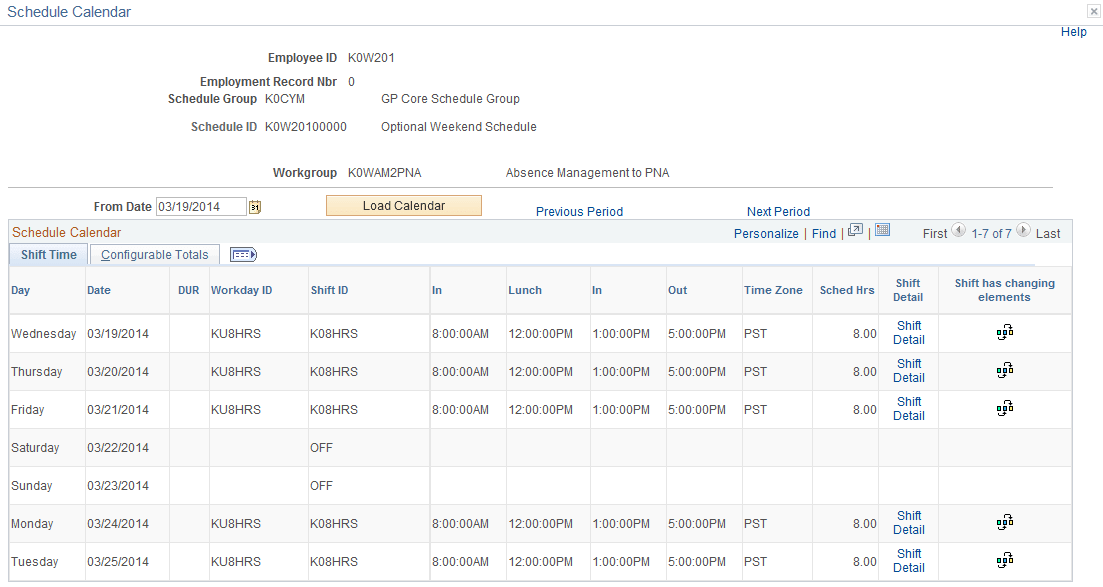Select the Optional Weekend Schedule text
1103x587 pixels.
459,127
